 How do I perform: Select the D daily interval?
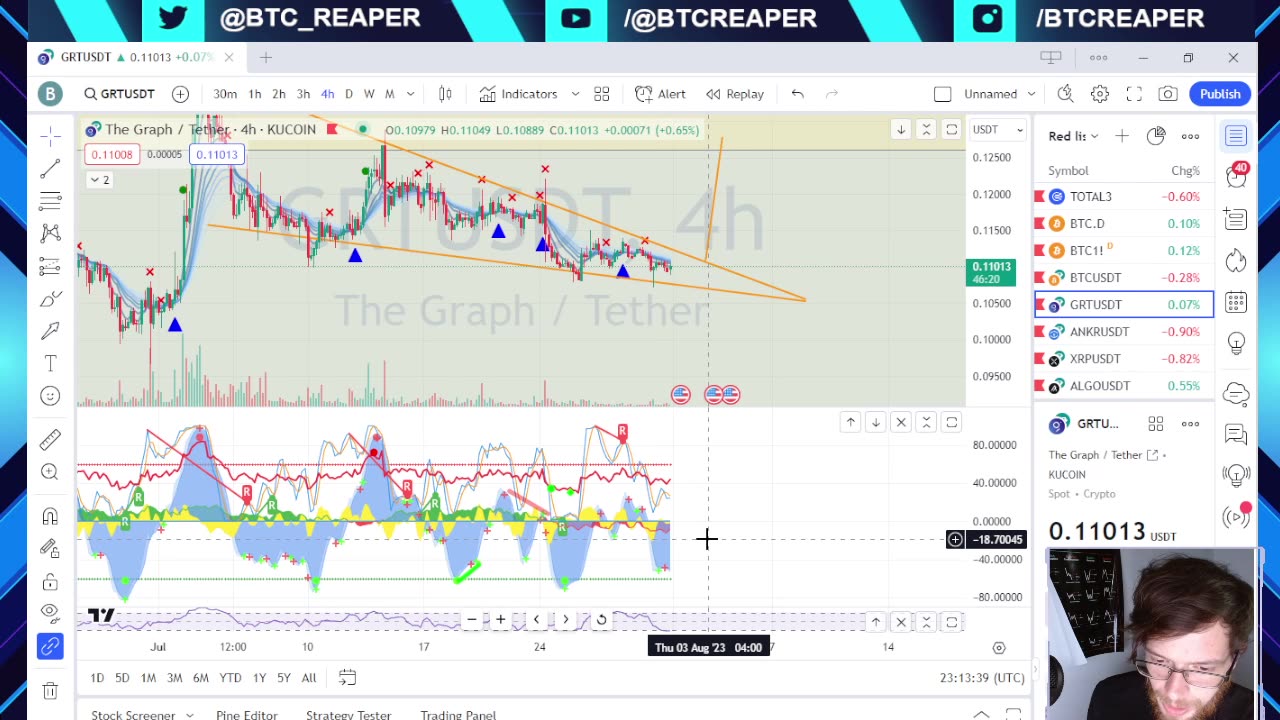349,94
